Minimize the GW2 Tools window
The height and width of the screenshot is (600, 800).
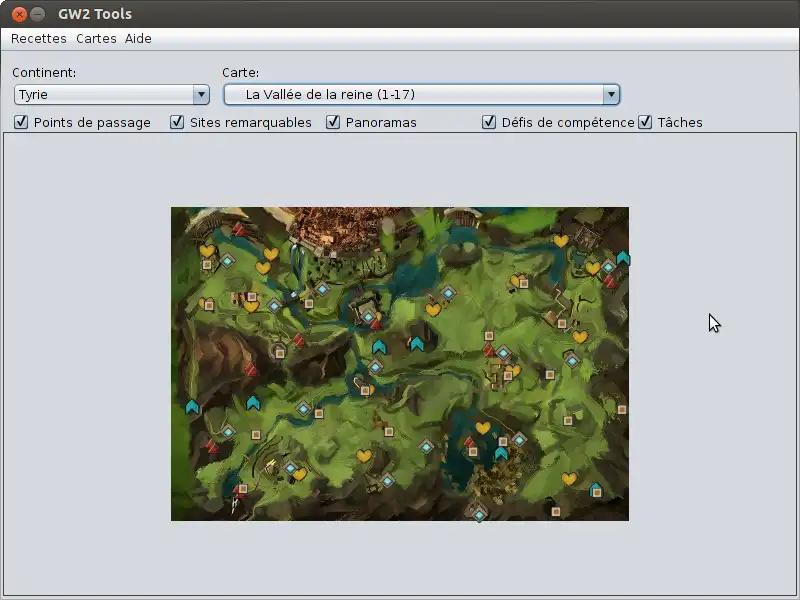click(x=38, y=14)
